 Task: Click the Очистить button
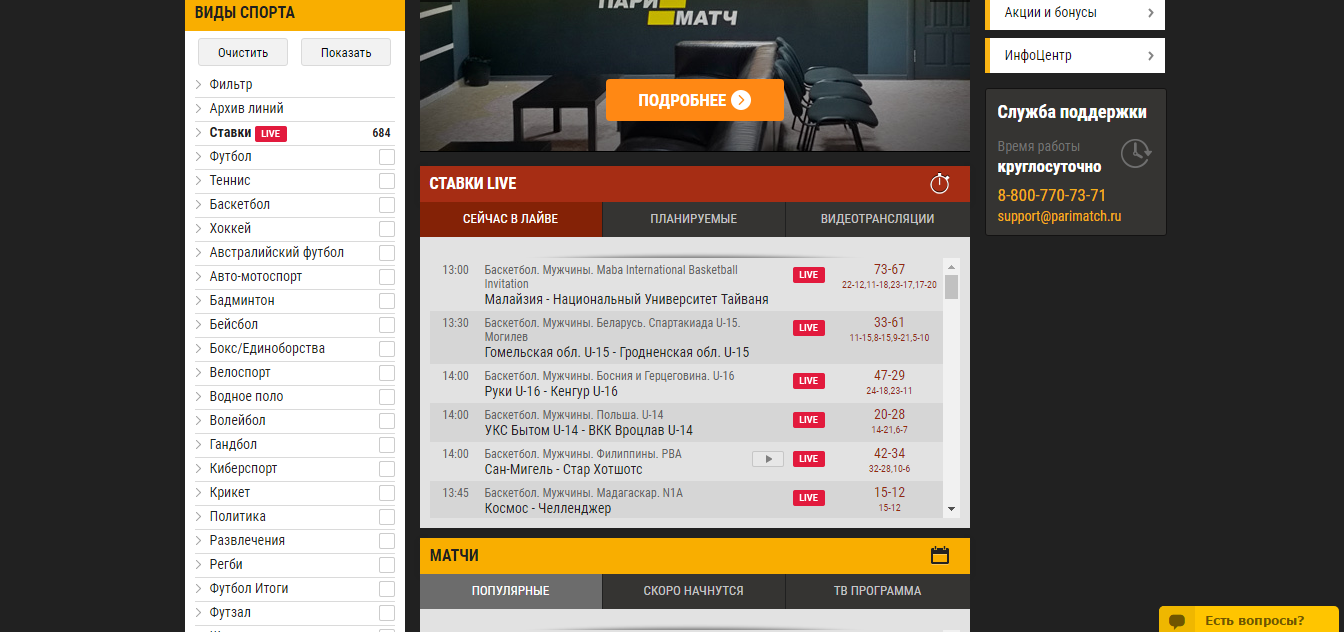coord(243,53)
